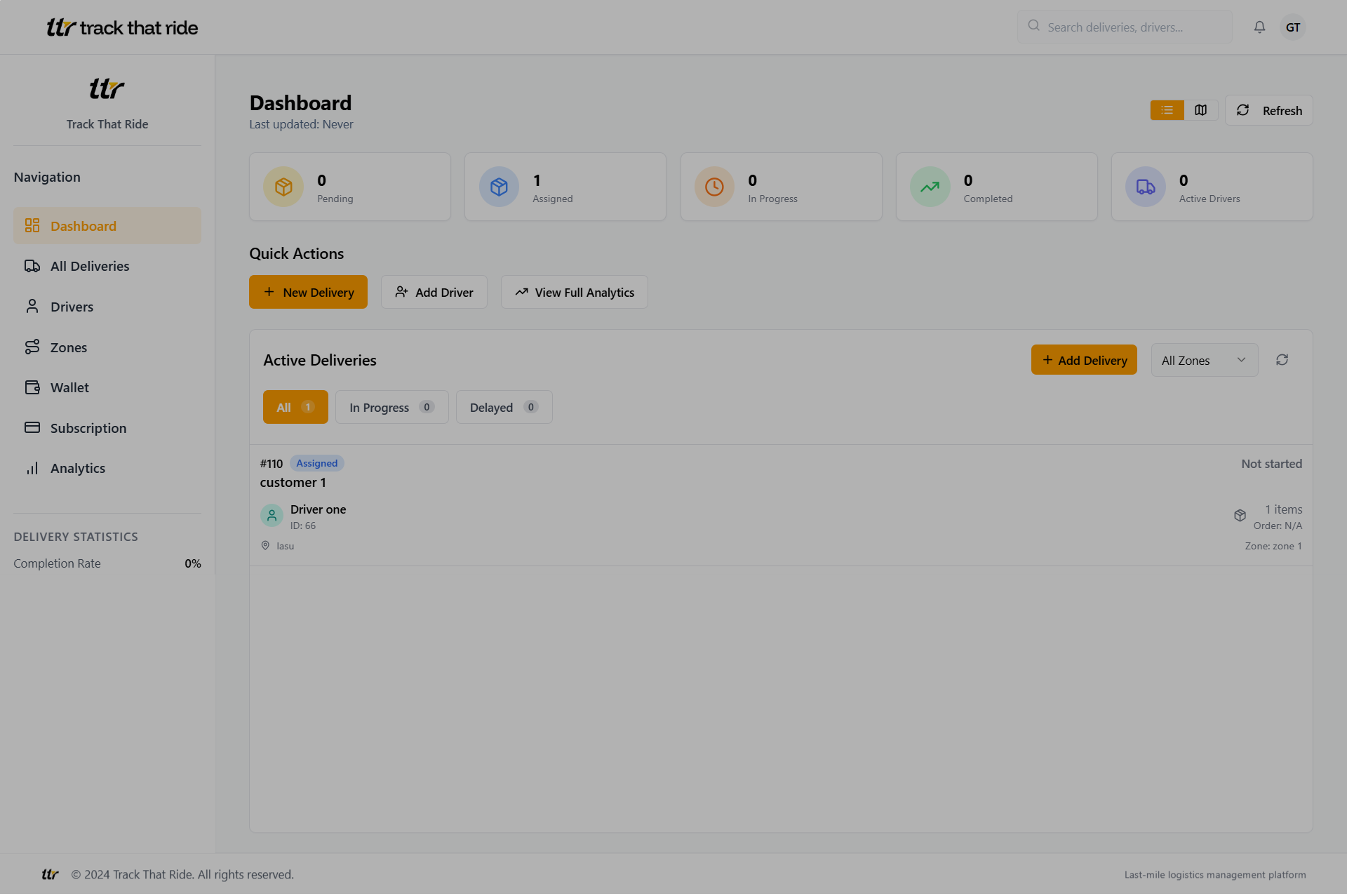Click the Drivers icon in navigation
Image resolution: width=1347 pixels, height=896 pixels.
32,307
